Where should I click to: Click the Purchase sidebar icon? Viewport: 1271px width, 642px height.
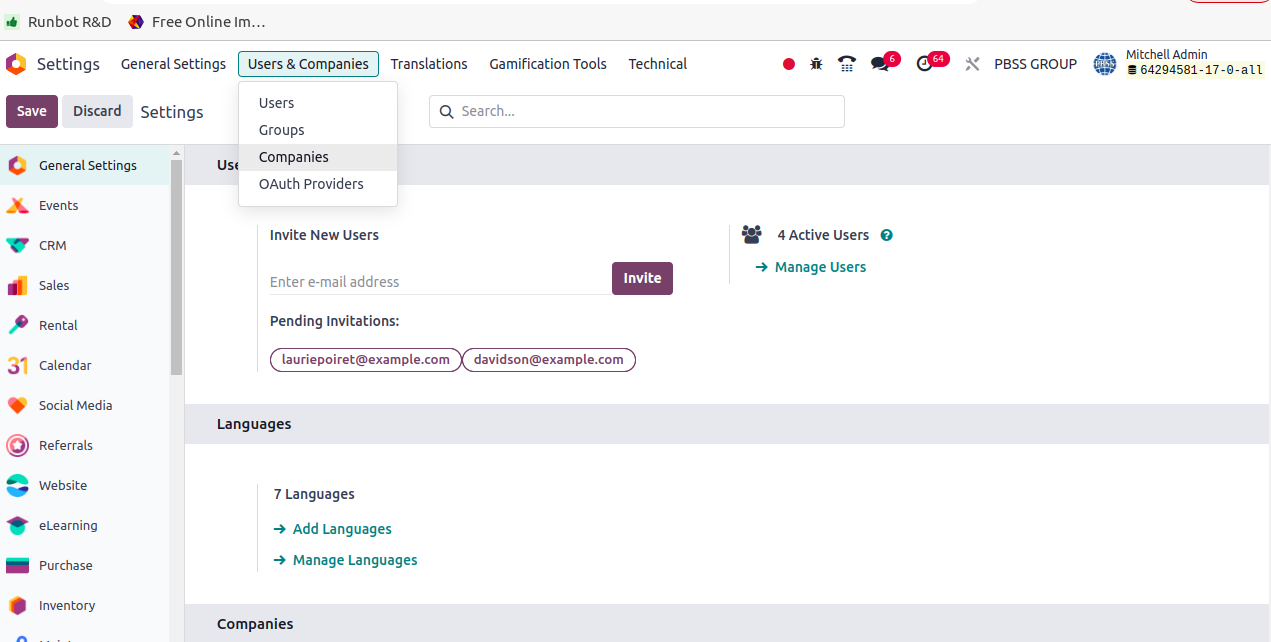point(17,565)
